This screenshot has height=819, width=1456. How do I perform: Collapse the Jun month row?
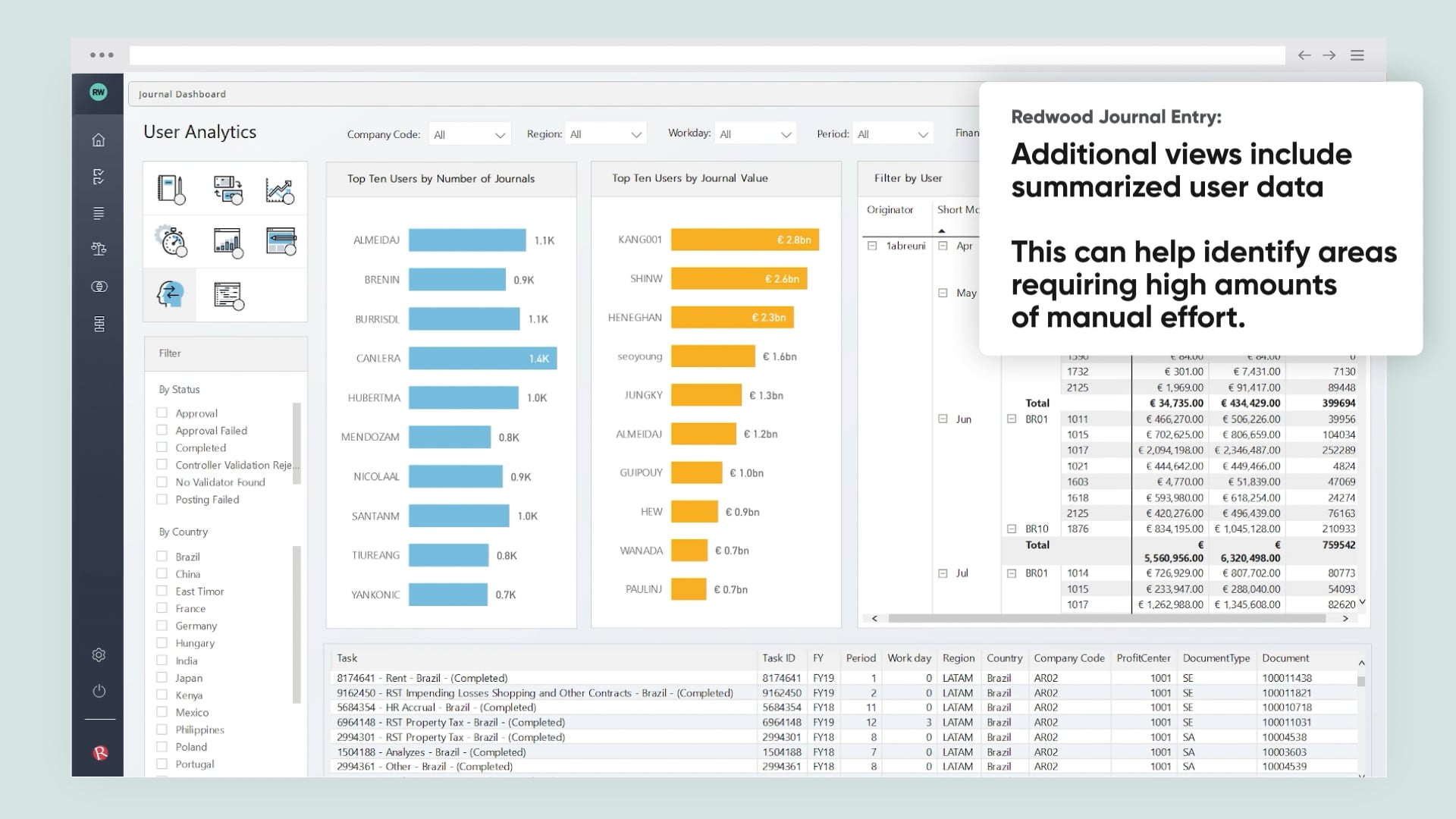943,419
